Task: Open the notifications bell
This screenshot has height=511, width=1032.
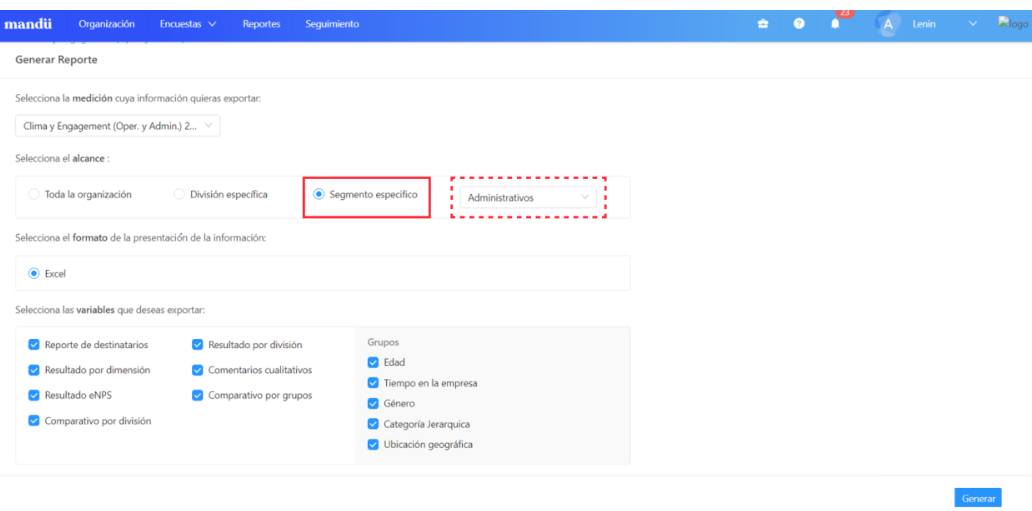Action: tap(835, 24)
